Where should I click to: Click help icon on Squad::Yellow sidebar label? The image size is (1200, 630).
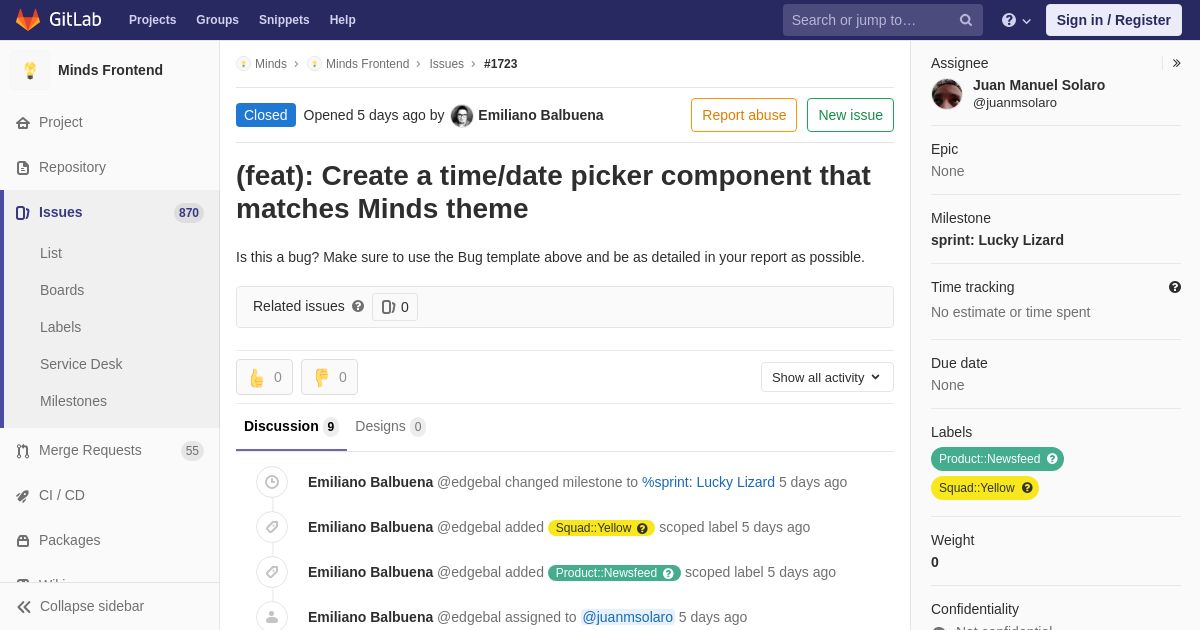click(1027, 488)
